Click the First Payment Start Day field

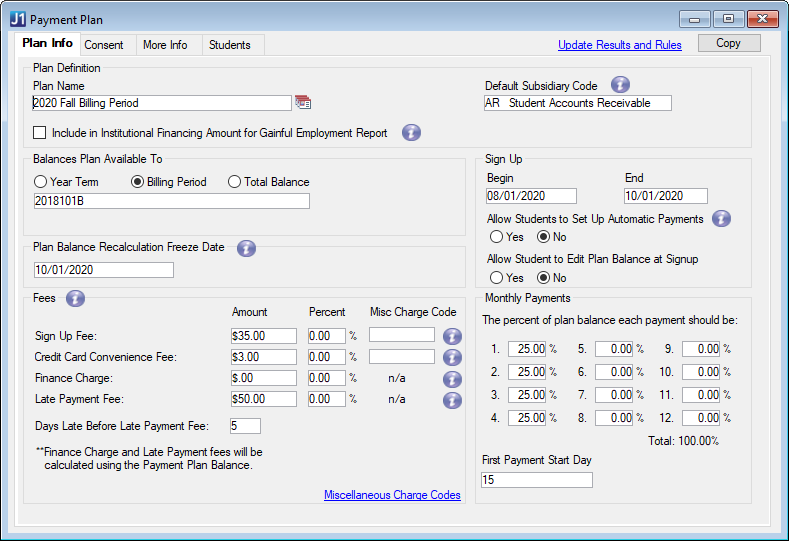pyautogui.click(x=536, y=480)
